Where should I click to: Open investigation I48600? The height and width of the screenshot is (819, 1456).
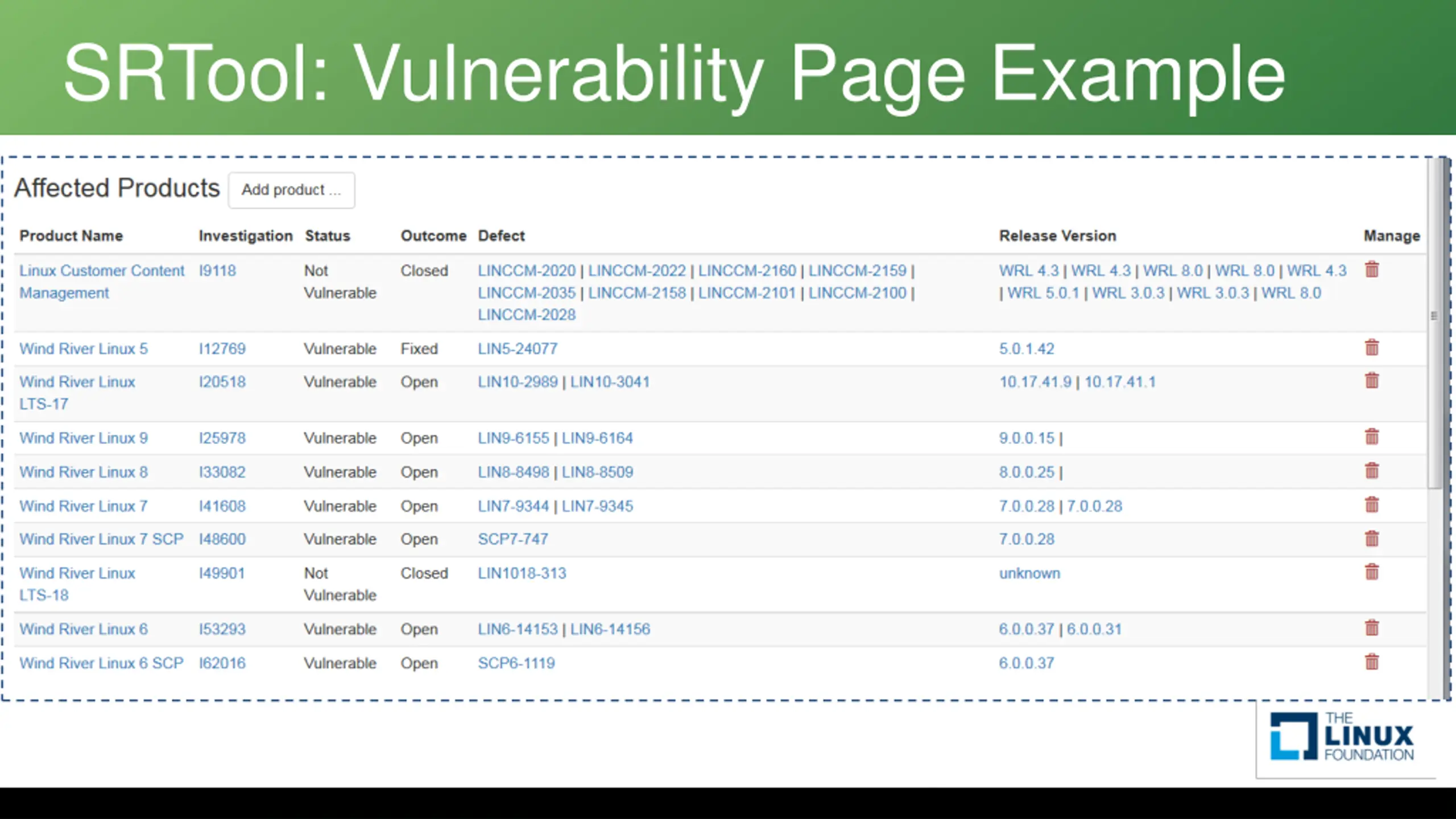222,539
